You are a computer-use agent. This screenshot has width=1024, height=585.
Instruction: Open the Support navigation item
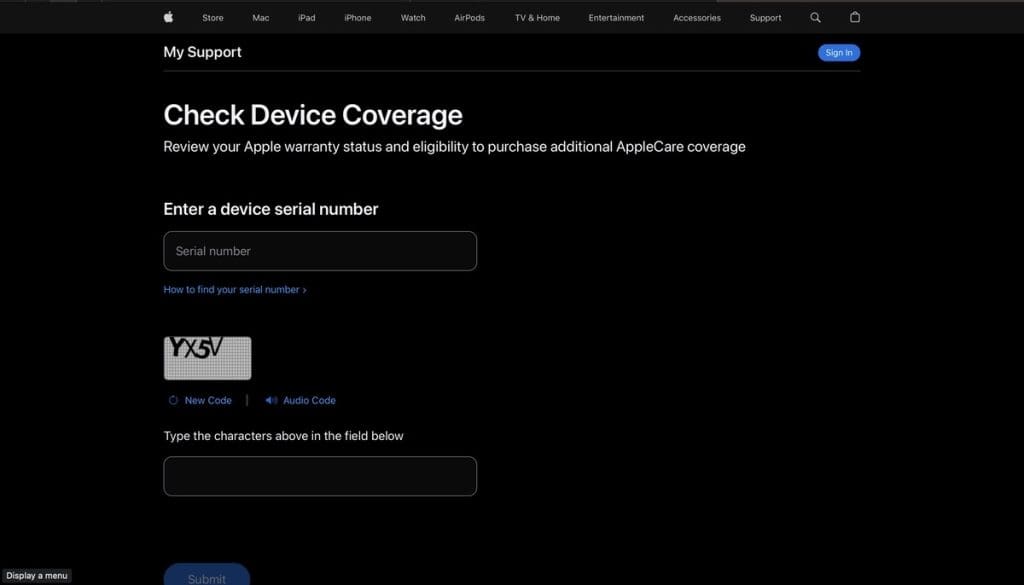[766, 18]
